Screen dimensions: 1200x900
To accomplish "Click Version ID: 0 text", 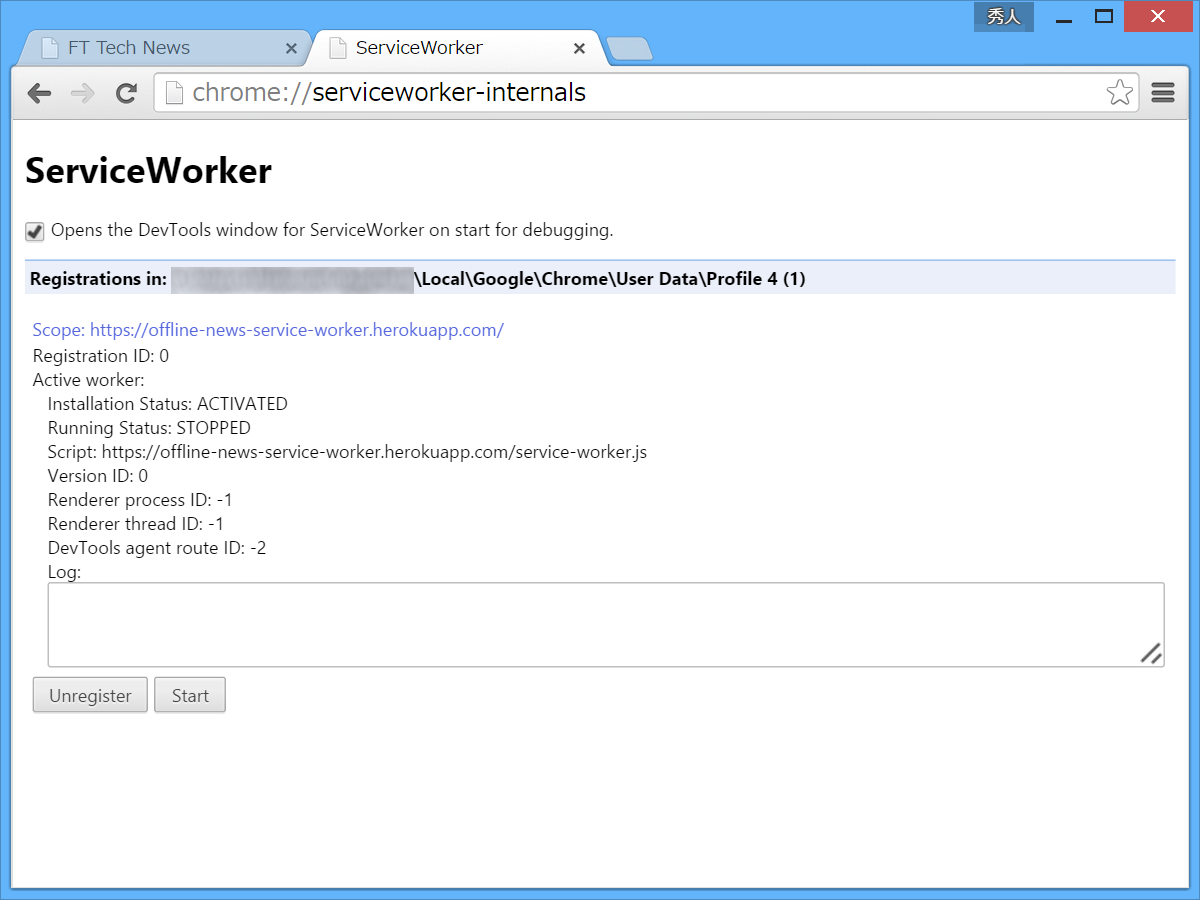I will coord(98,476).
